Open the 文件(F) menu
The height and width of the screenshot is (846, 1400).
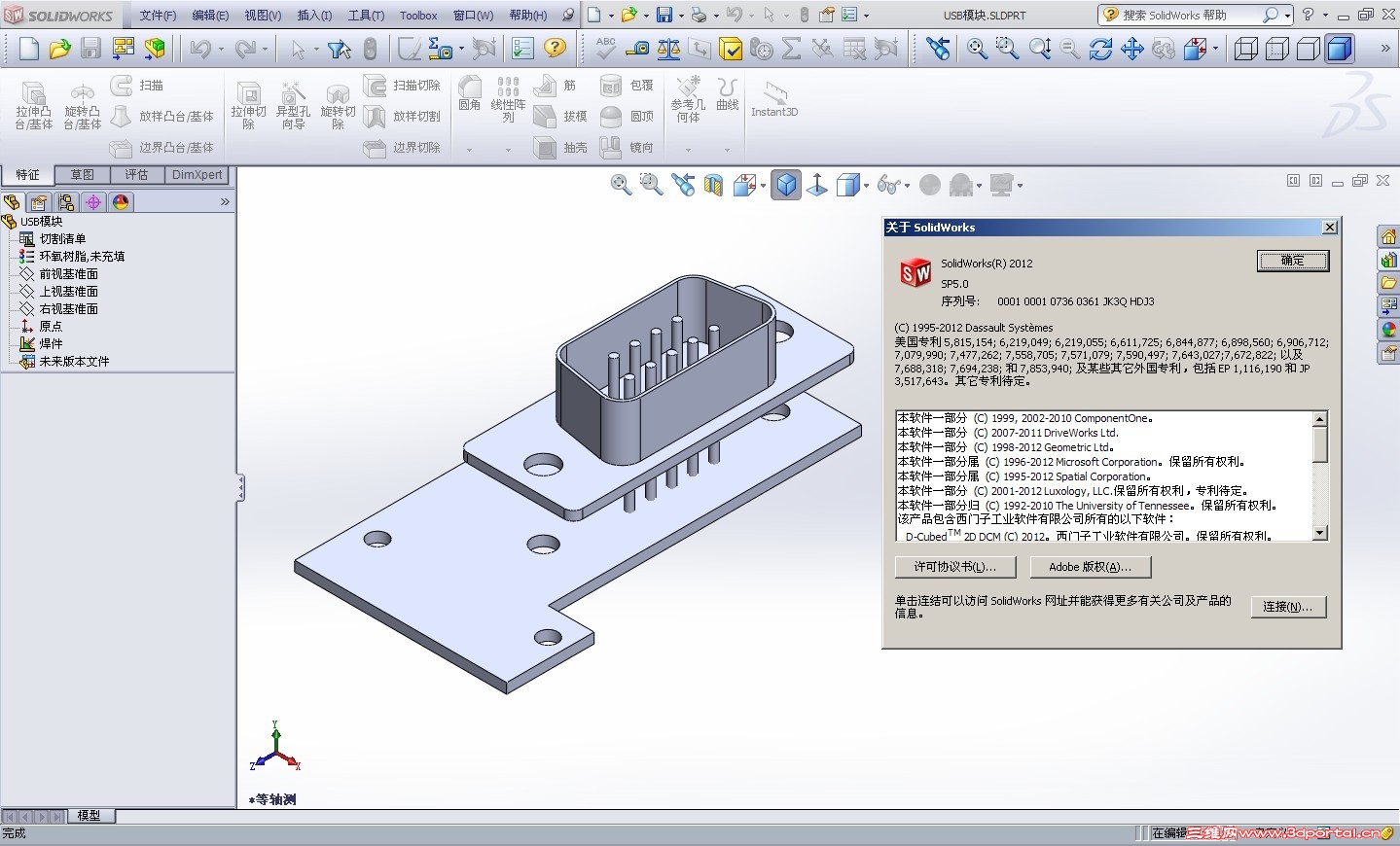tap(158, 16)
